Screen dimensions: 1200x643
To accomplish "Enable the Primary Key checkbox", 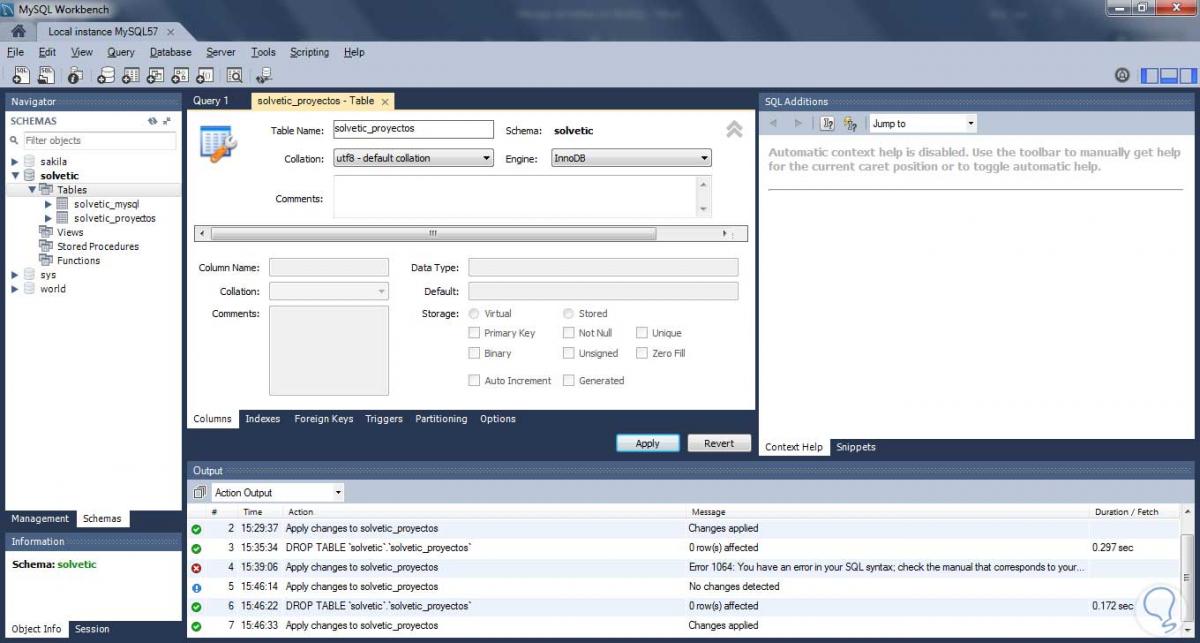I will pyautogui.click(x=474, y=333).
